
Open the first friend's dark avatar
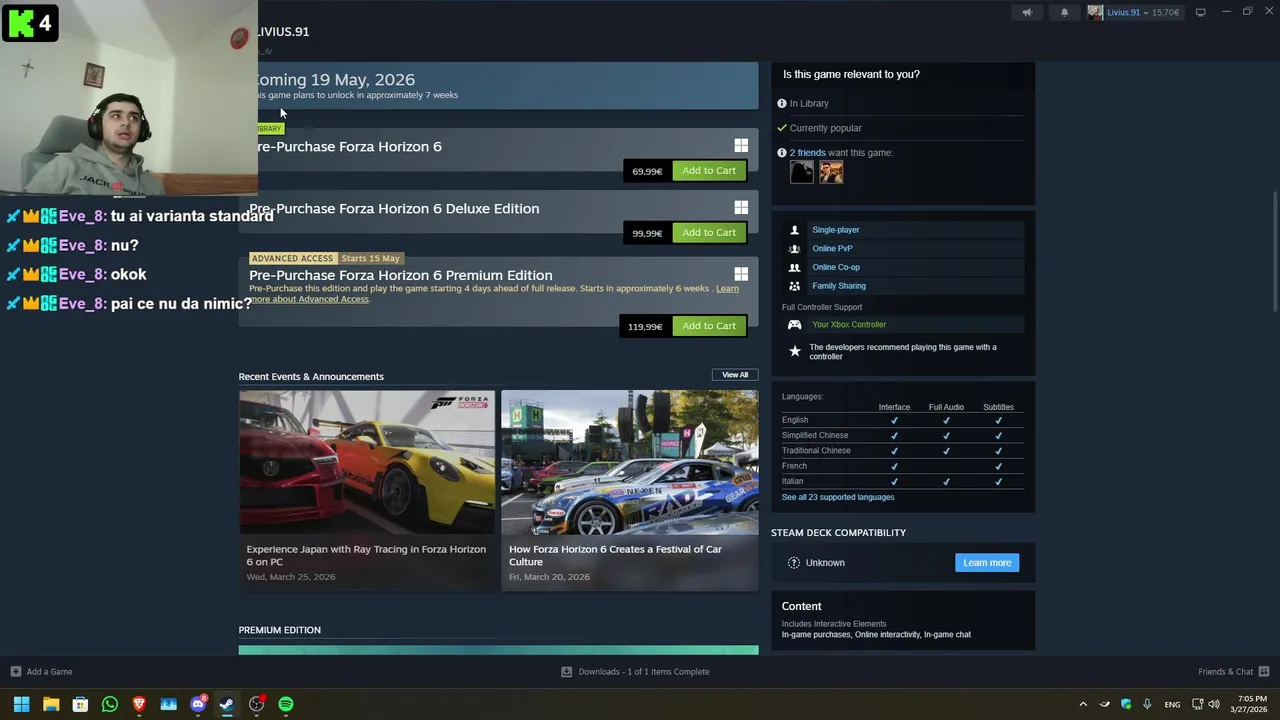click(802, 172)
